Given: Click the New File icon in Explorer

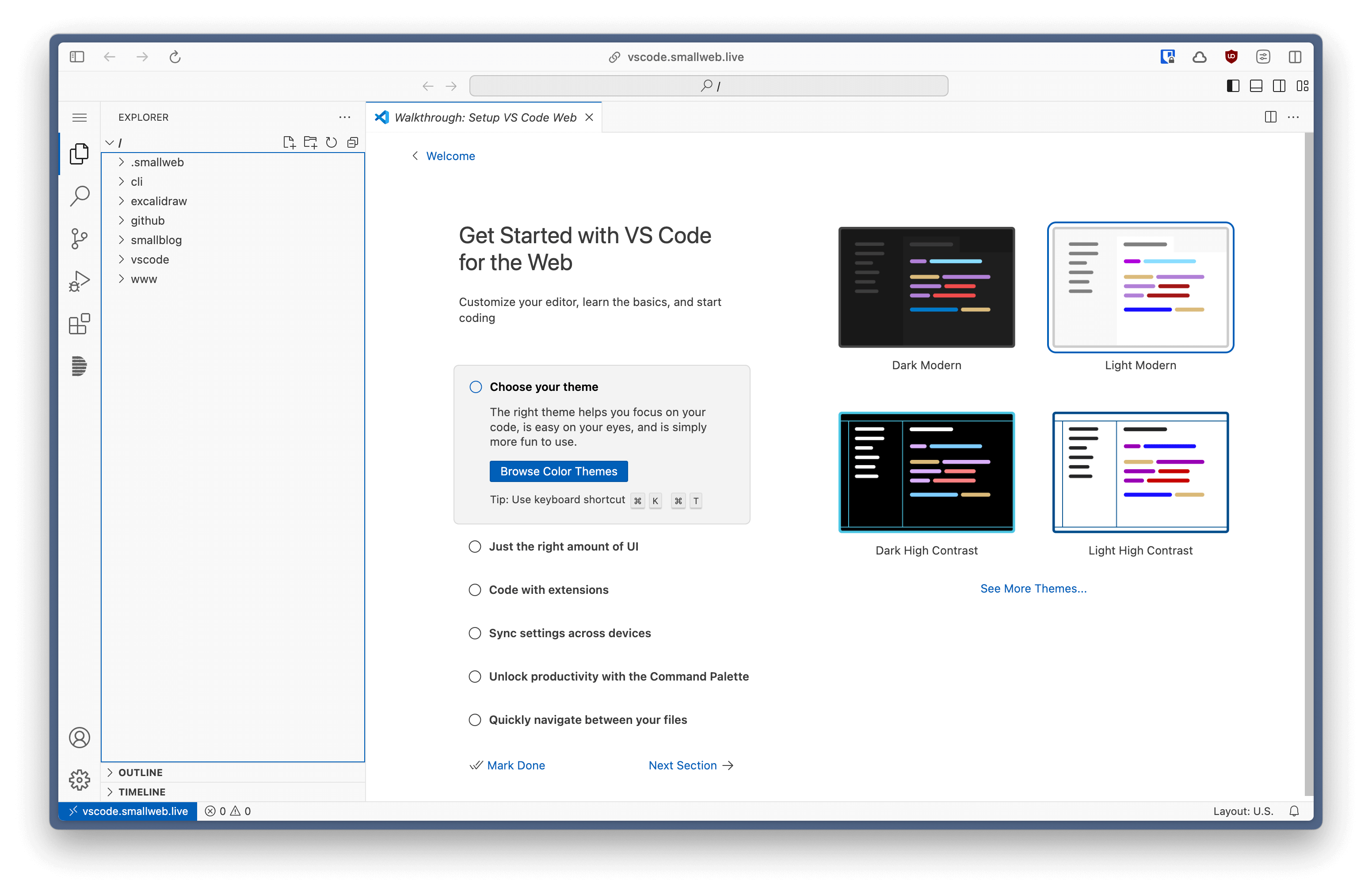Looking at the screenshot, I should 290,142.
